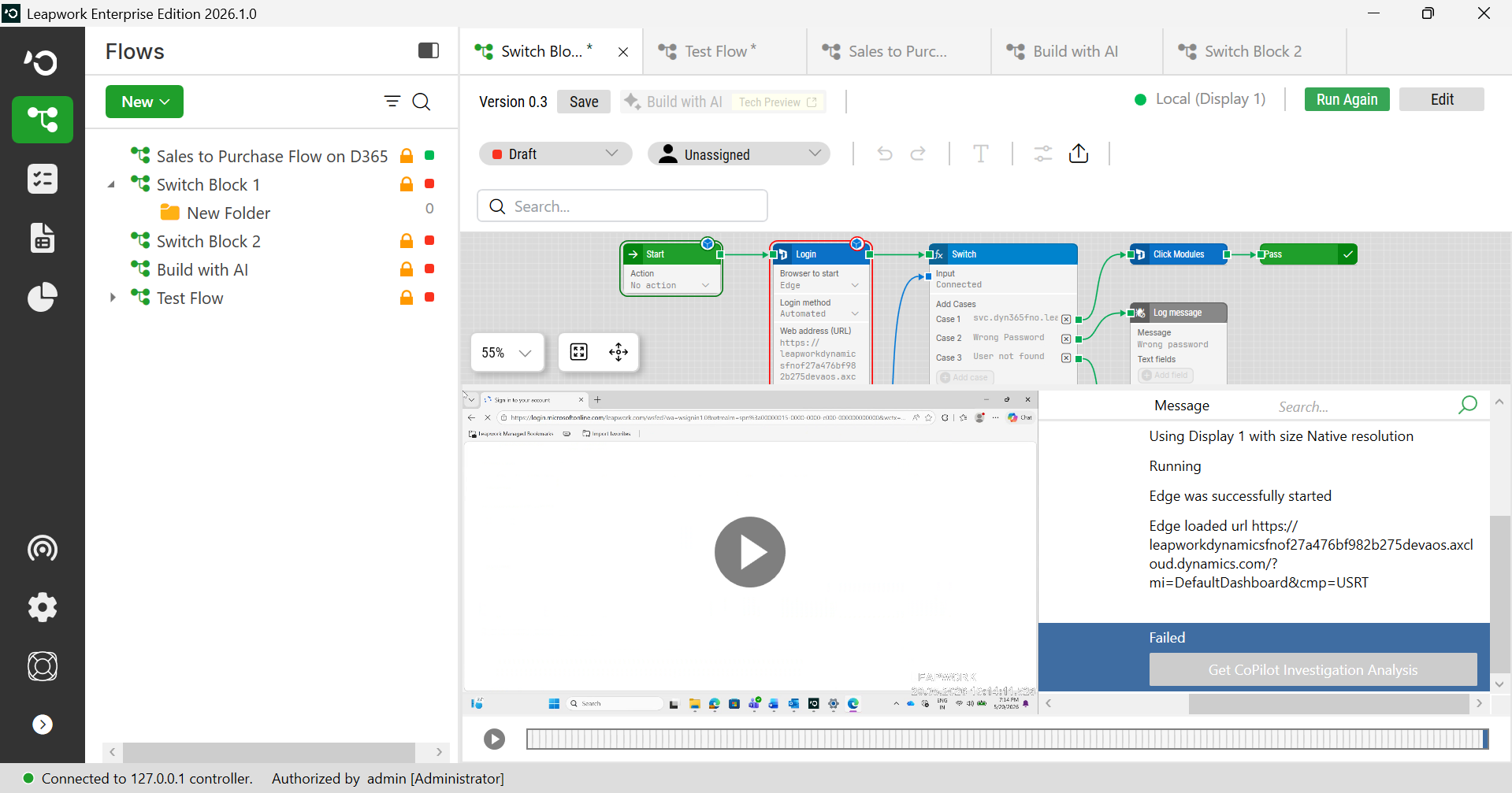Click the redo arrow icon
The image size is (1512, 793).
pyautogui.click(x=918, y=154)
